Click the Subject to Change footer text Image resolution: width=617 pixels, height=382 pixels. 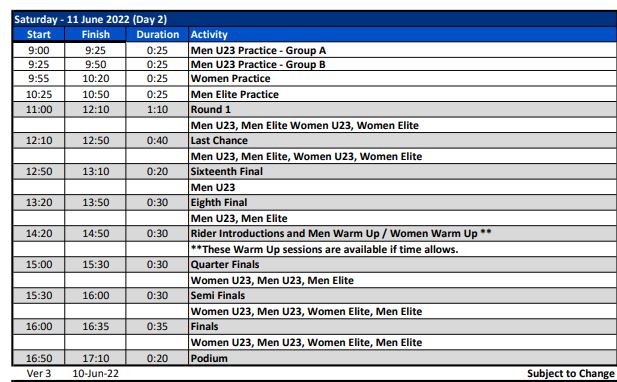(571, 373)
